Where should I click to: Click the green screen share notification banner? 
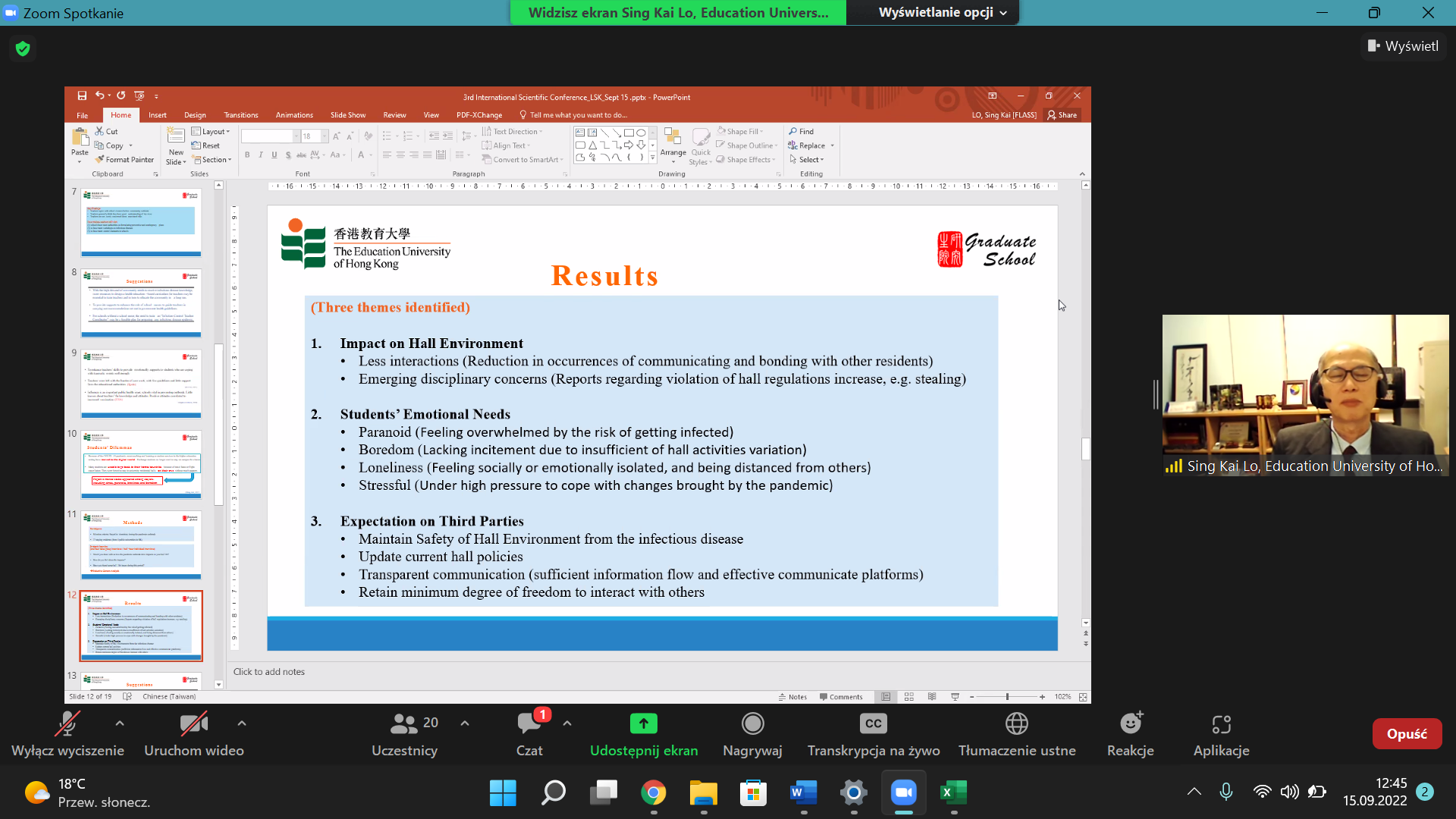click(x=678, y=12)
